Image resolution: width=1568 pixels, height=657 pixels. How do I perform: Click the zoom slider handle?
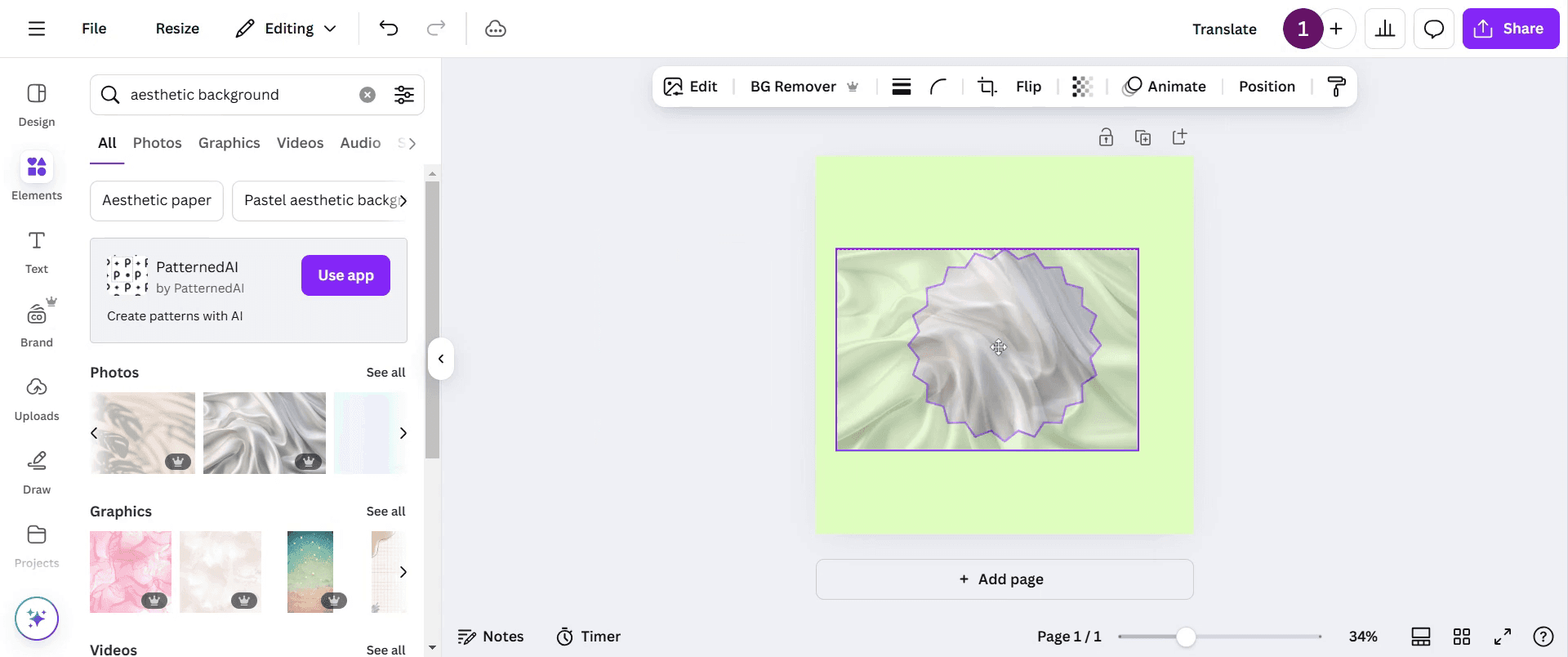coord(1186,637)
